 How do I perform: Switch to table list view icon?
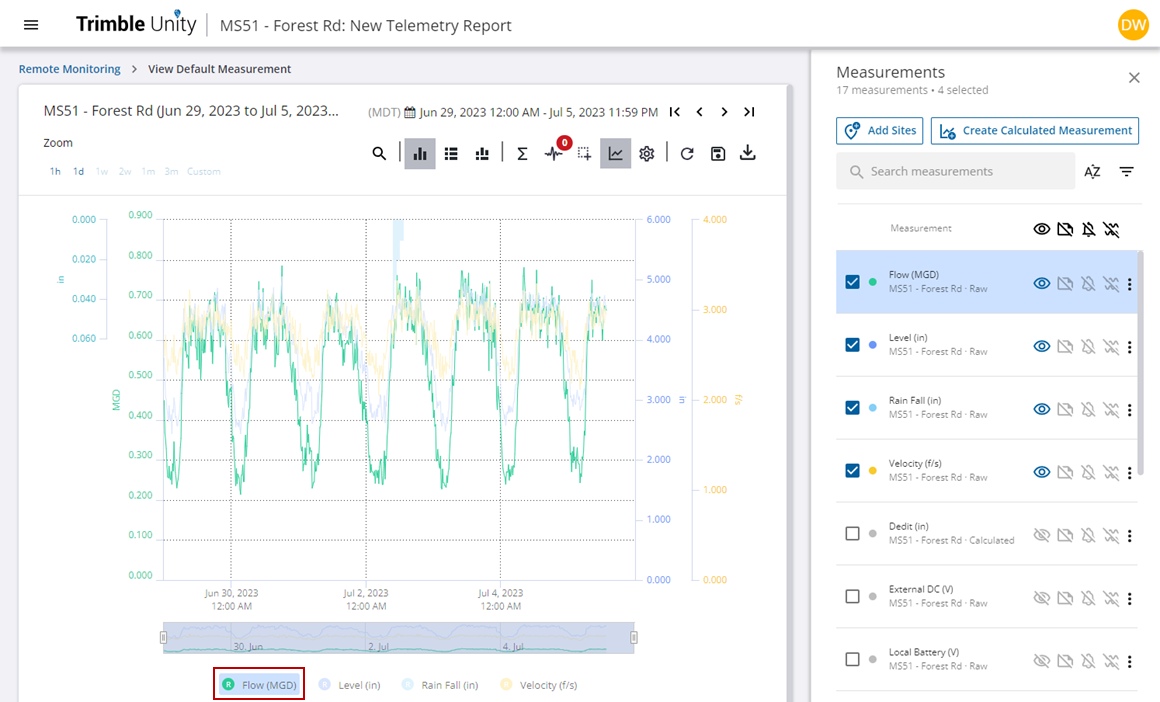[x=451, y=154]
